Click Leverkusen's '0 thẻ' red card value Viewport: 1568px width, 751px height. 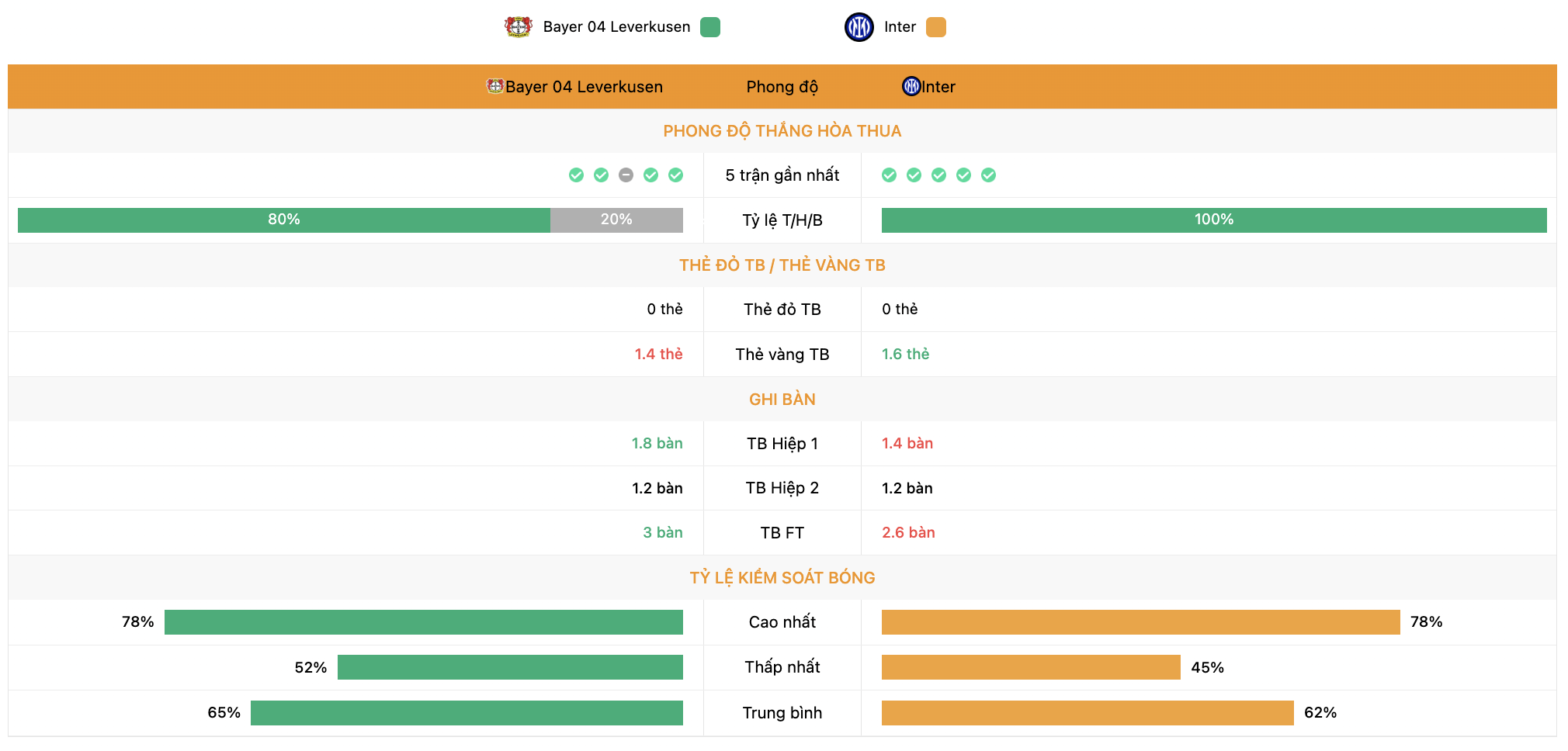pos(664,310)
